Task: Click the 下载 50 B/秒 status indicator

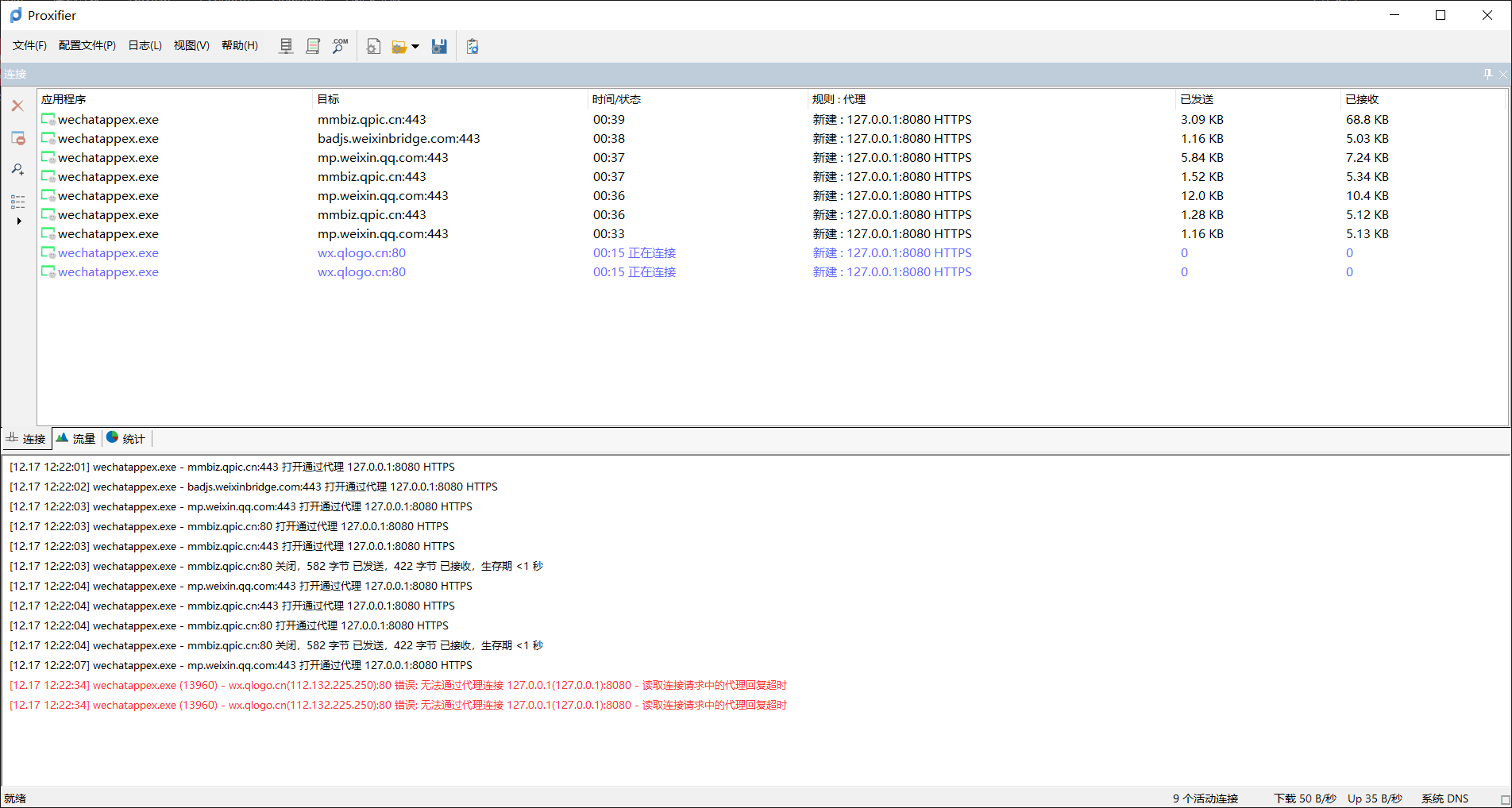Action: 1305,798
